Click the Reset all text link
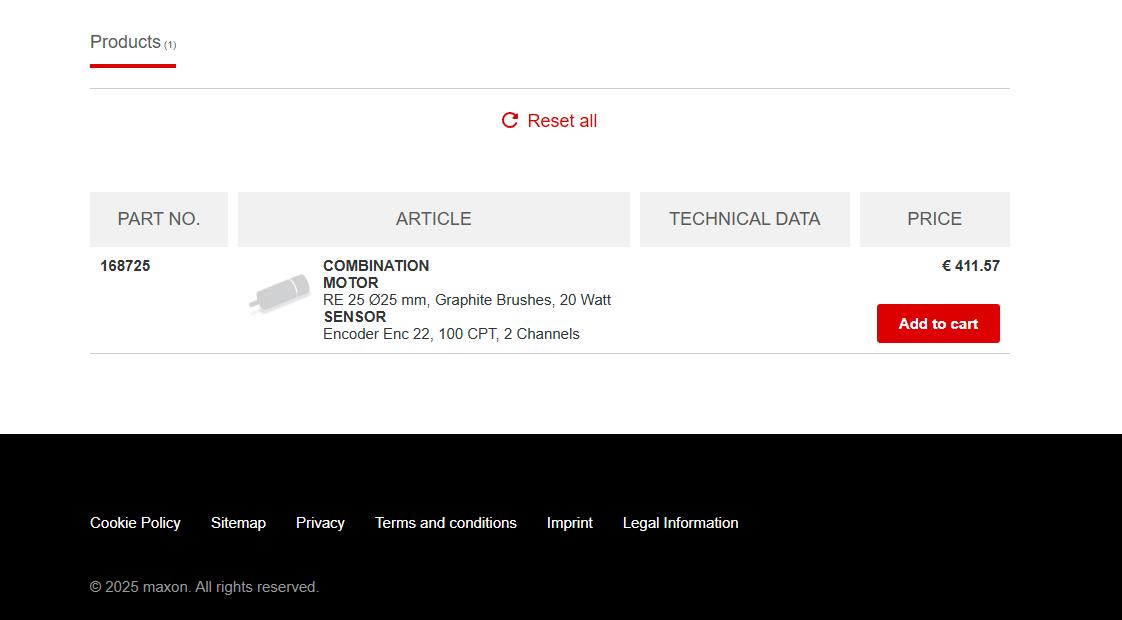Image resolution: width=1122 pixels, height=620 pixels. click(x=562, y=121)
